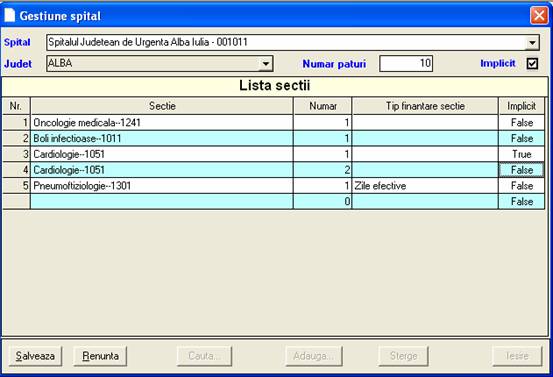
Task: Click the document icon in title bar
Action: pos(10,15)
